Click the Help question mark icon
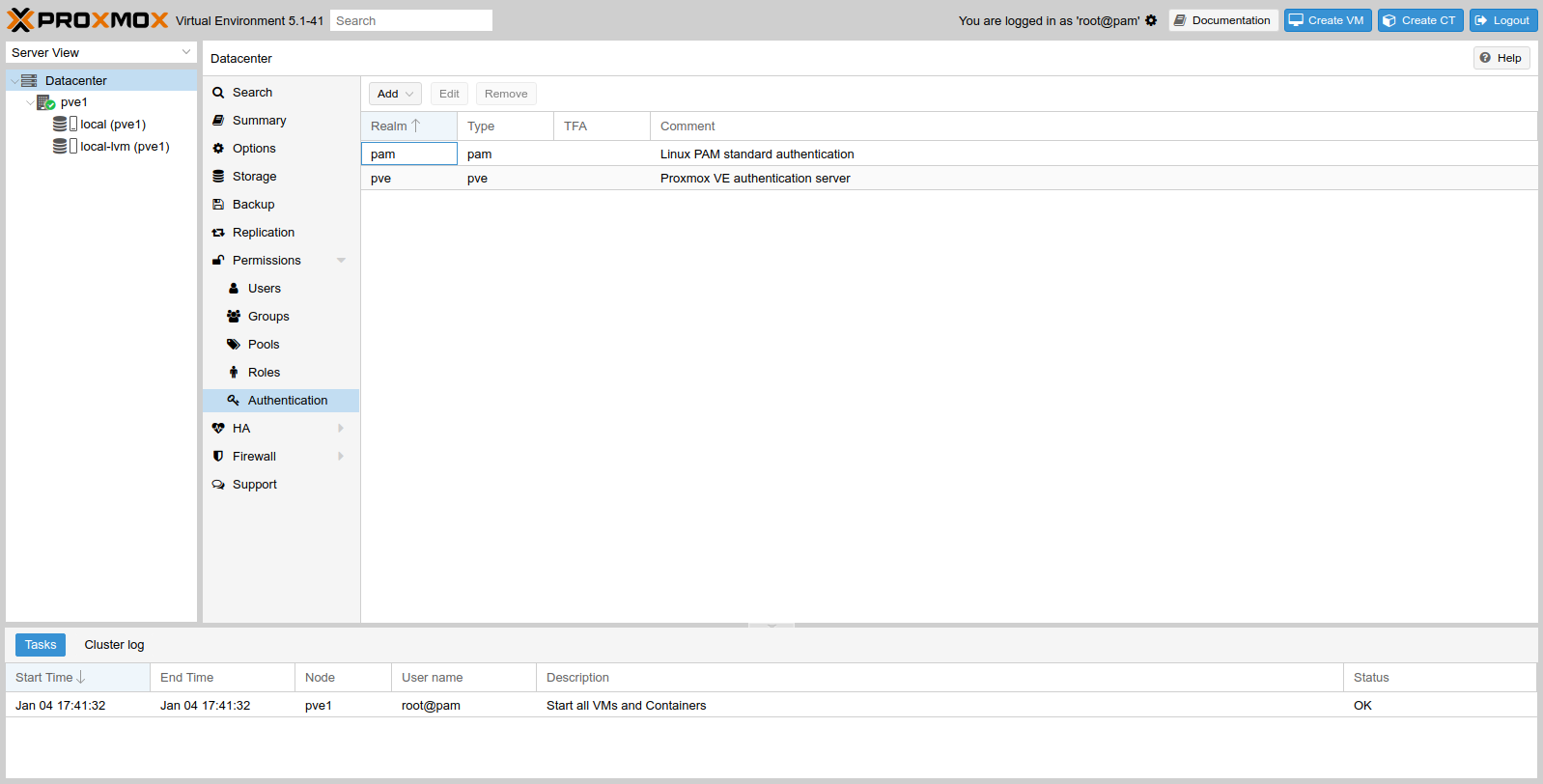The width and height of the screenshot is (1543, 784). click(1485, 58)
